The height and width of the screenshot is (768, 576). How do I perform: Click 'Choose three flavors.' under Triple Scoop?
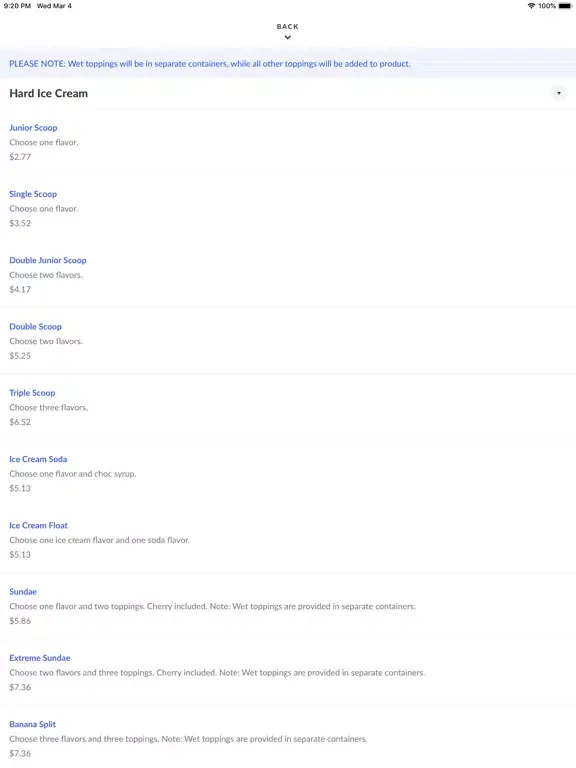pos(48,408)
